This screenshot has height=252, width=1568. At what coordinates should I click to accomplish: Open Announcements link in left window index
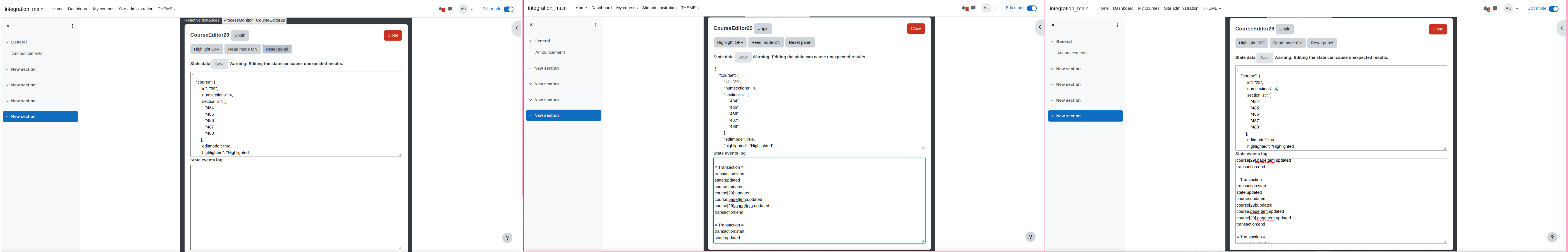point(27,54)
